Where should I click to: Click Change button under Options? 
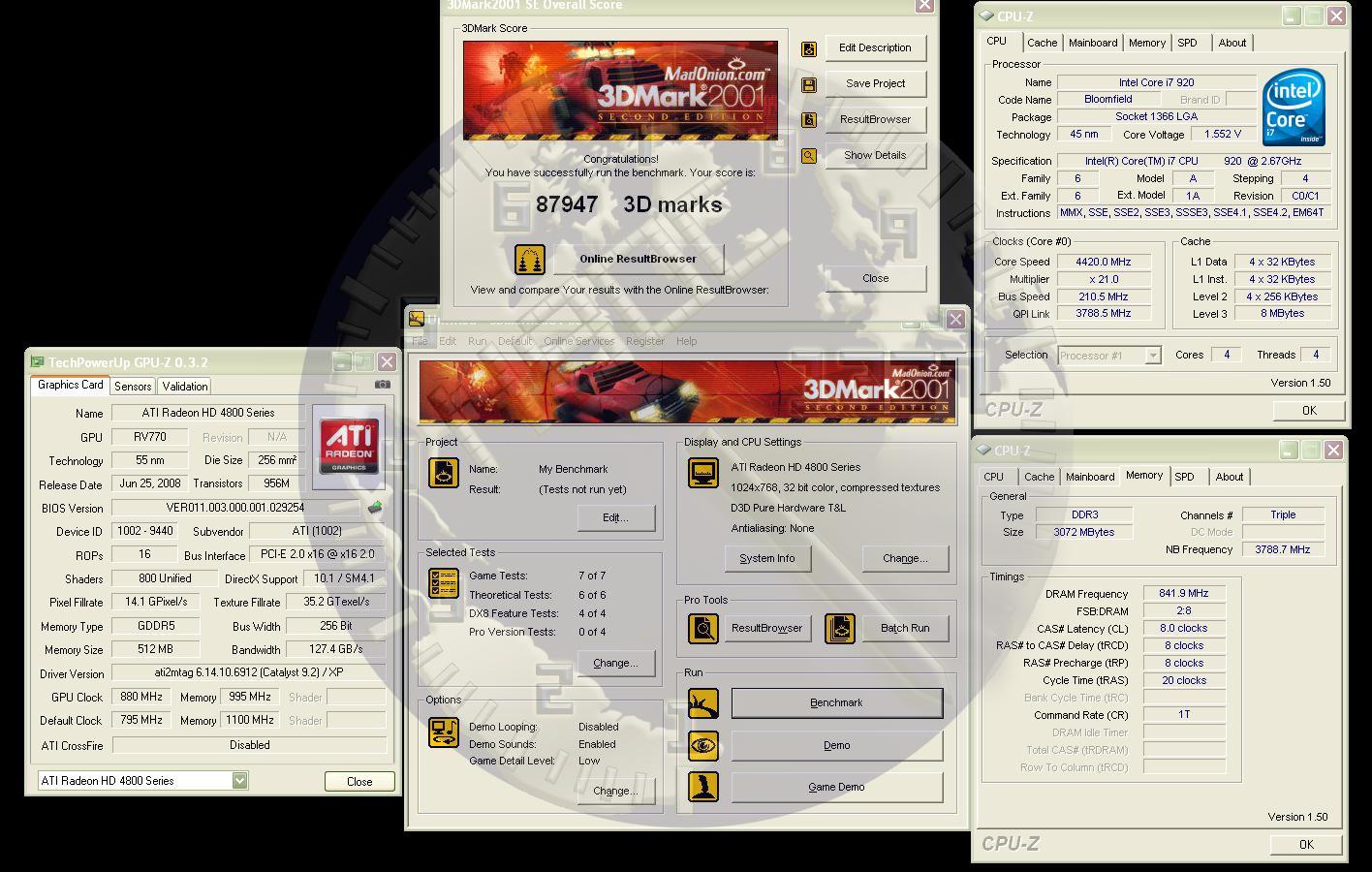(x=615, y=791)
